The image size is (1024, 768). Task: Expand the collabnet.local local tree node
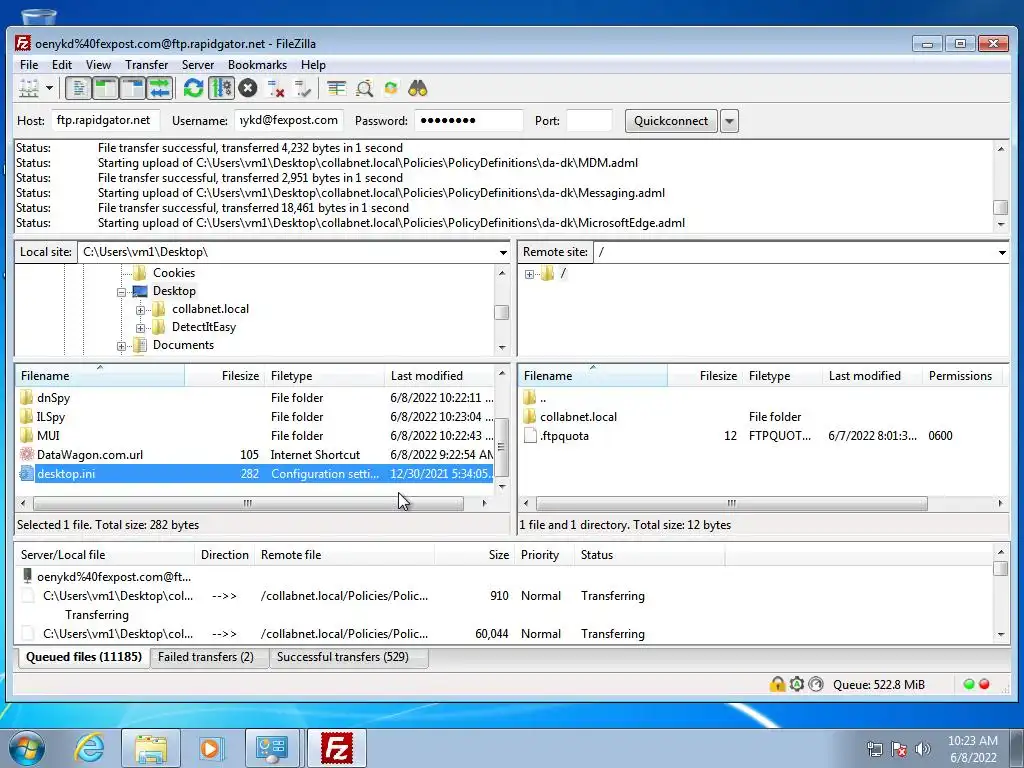pyautogui.click(x=140, y=310)
